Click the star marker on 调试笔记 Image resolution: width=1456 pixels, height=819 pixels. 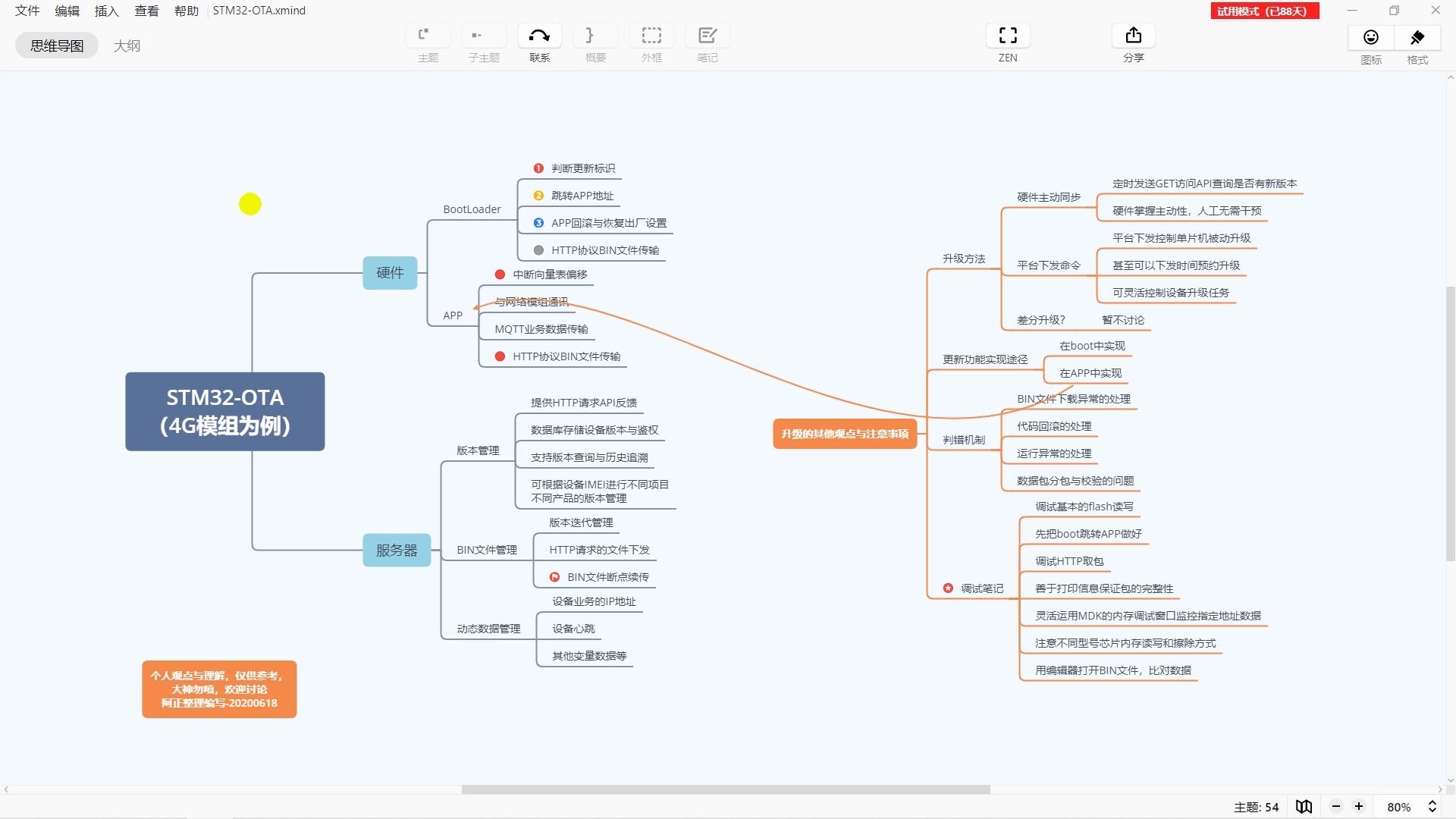[x=948, y=588]
